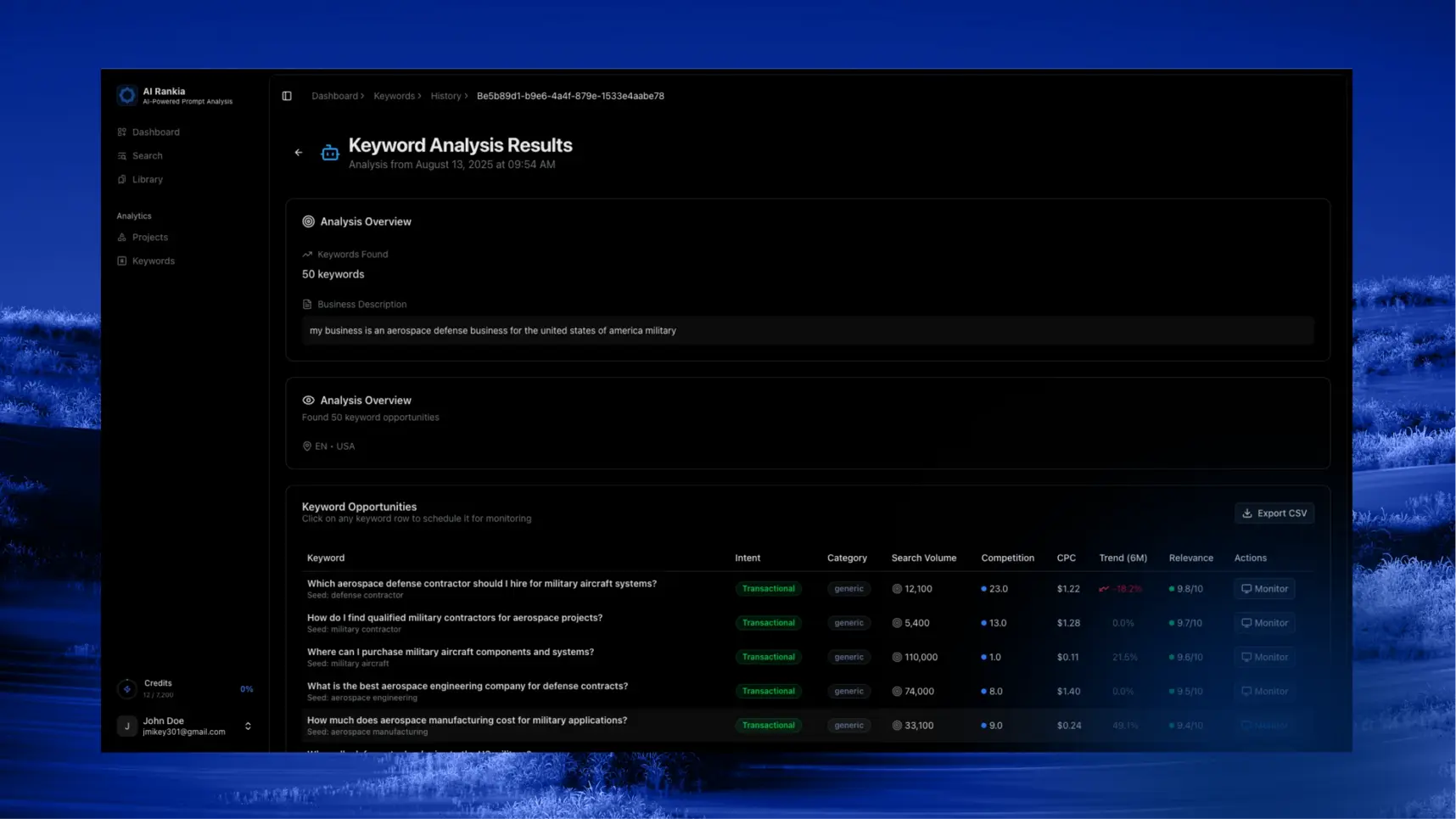
Task: Toggle the sidebar collapse icon near breadcrumbs
Action: click(287, 96)
